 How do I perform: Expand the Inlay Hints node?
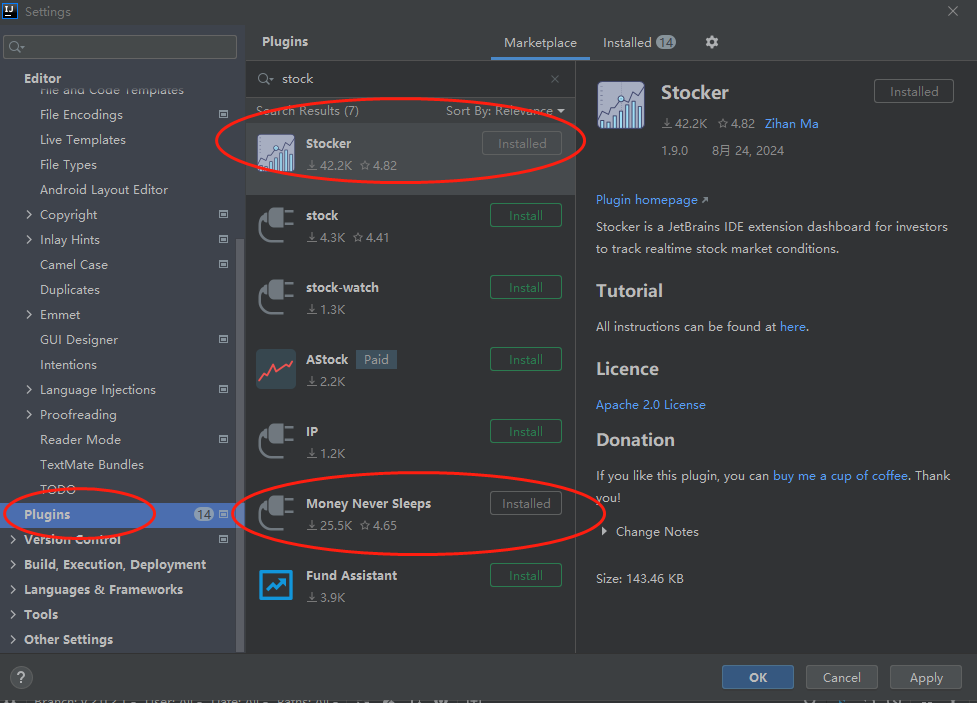(x=29, y=239)
